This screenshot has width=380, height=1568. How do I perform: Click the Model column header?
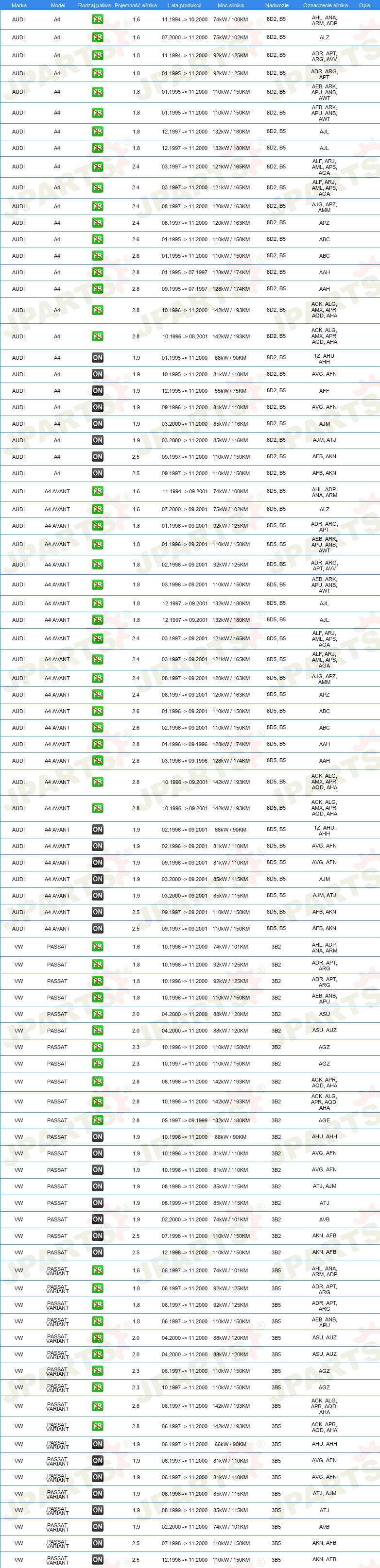click(x=58, y=5)
